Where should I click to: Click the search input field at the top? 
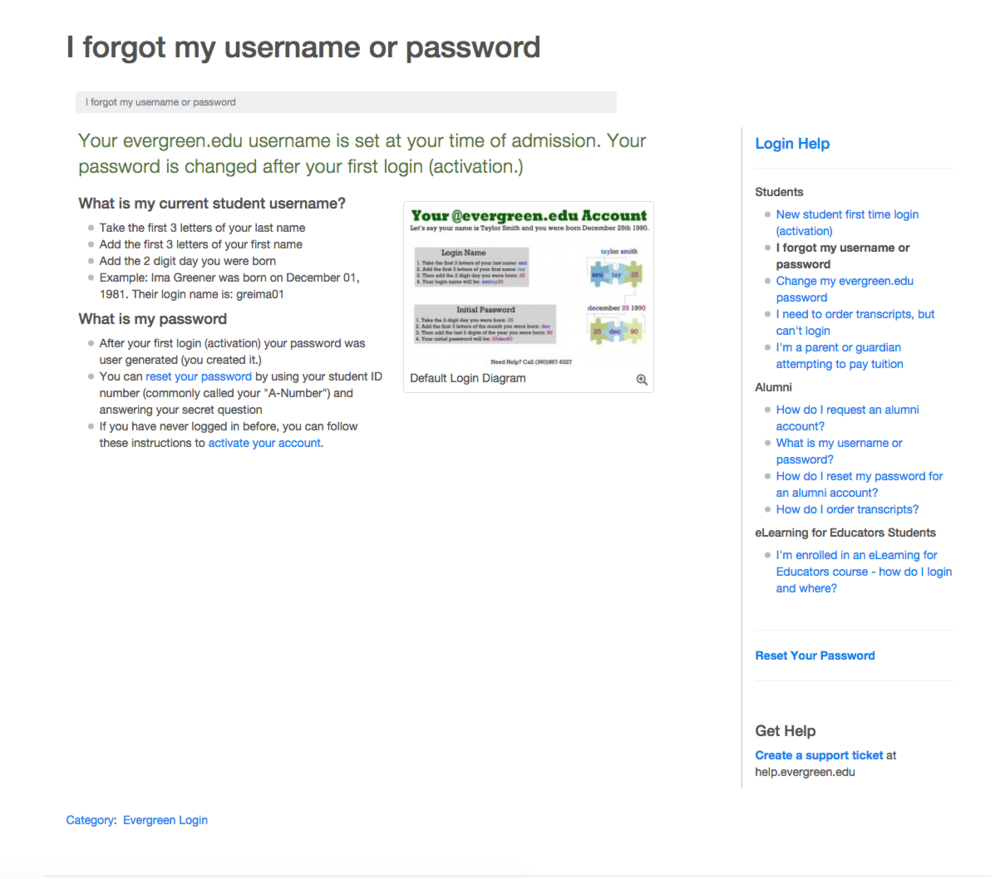345,101
